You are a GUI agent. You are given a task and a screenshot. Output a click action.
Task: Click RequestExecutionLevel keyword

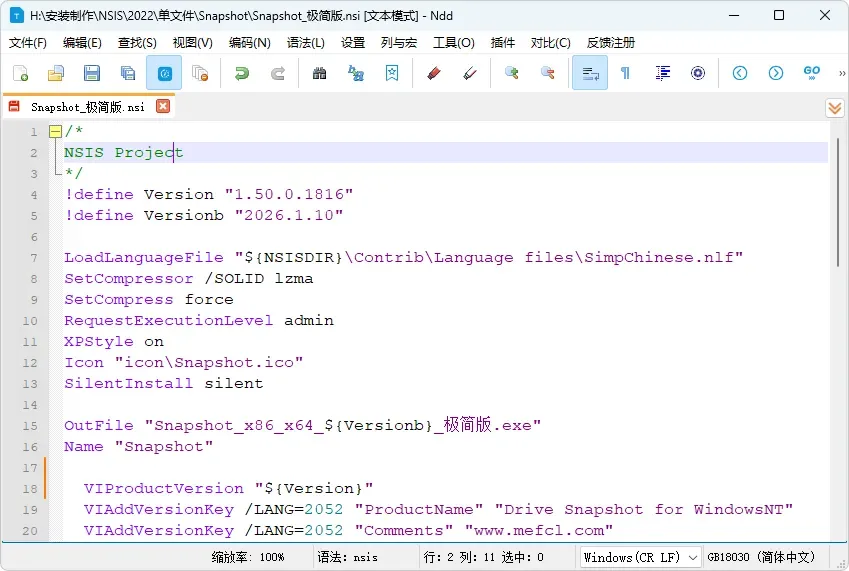point(168,320)
